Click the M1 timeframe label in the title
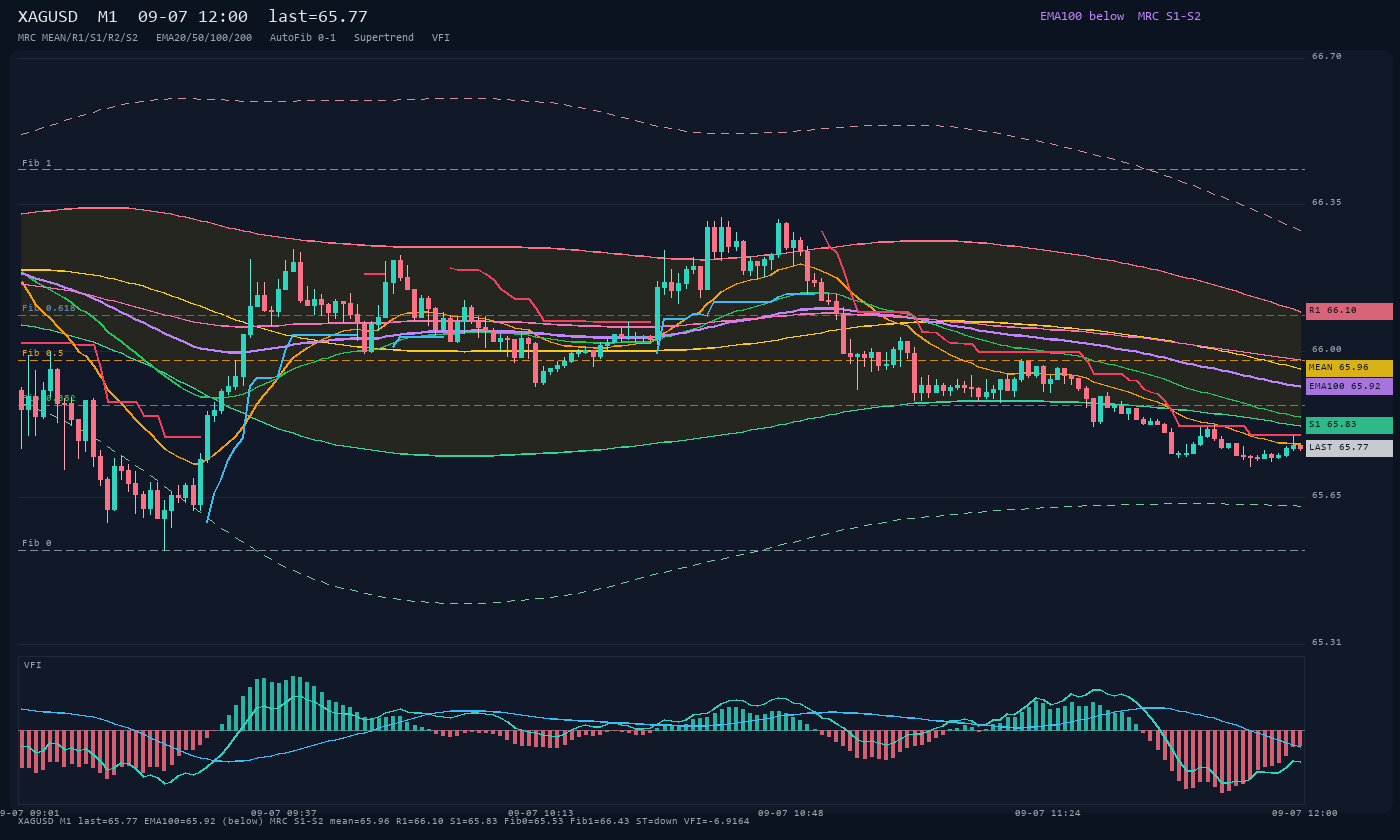Screen dimensions: 1400x840 108,17
